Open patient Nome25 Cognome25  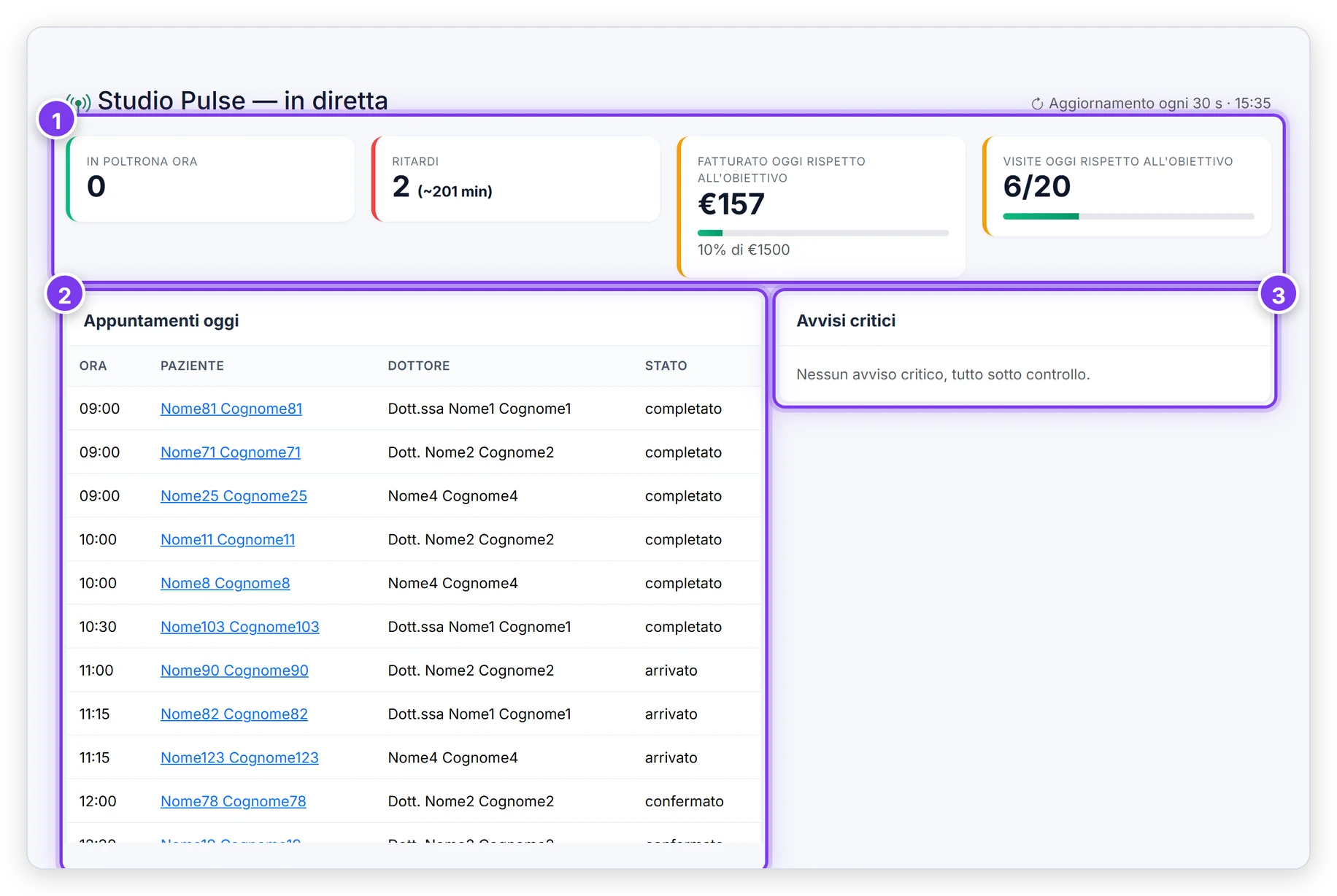(x=234, y=496)
